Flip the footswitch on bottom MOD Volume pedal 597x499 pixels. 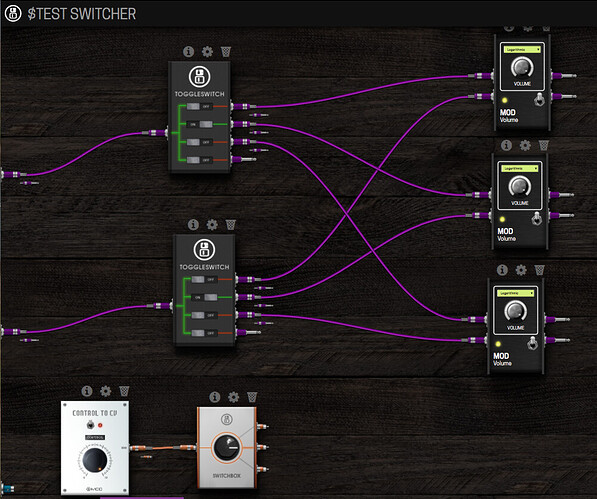pyautogui.click(x=532, y=343)
